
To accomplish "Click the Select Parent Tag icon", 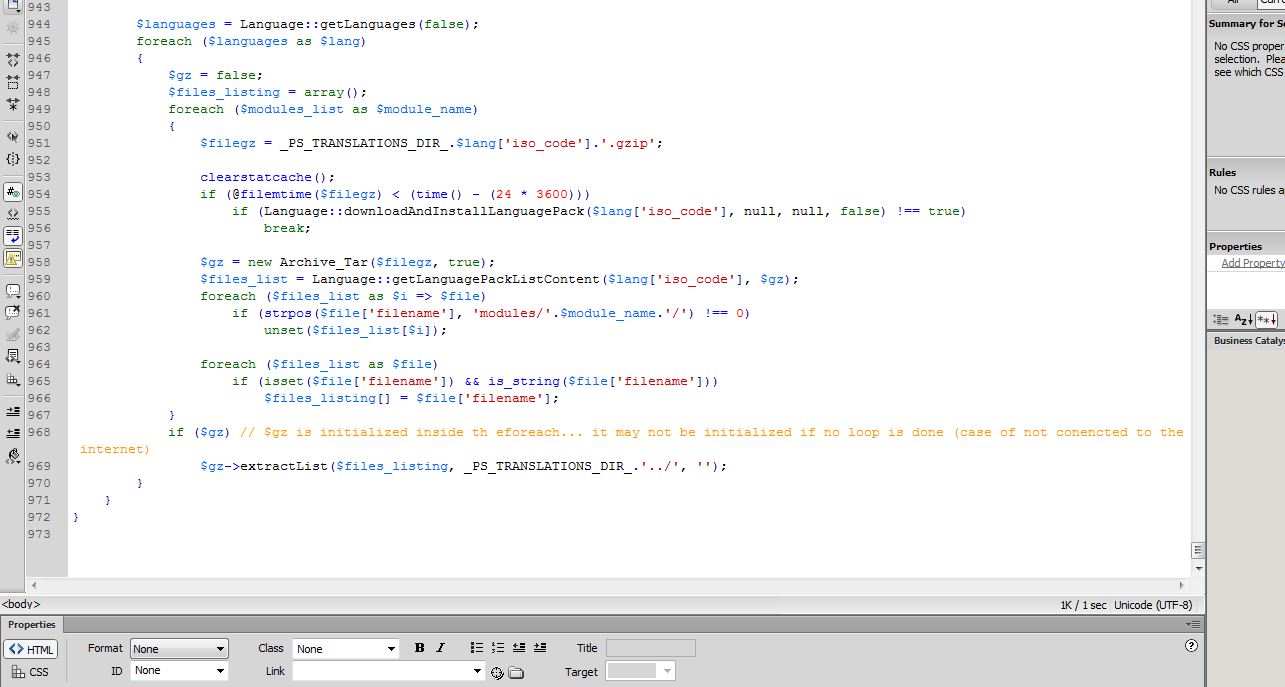I will coord(13,137).
